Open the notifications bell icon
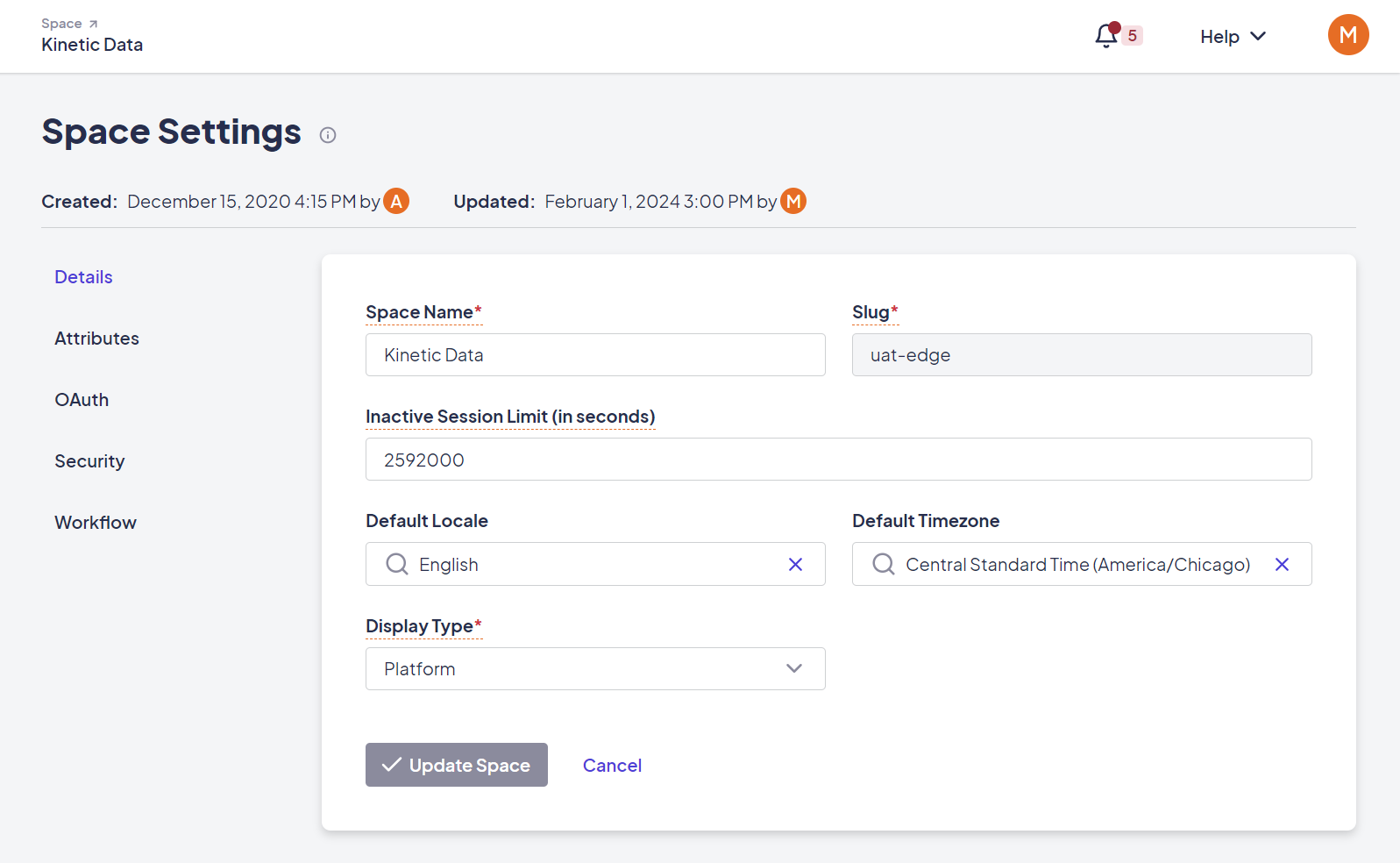 coord(1106,36)
